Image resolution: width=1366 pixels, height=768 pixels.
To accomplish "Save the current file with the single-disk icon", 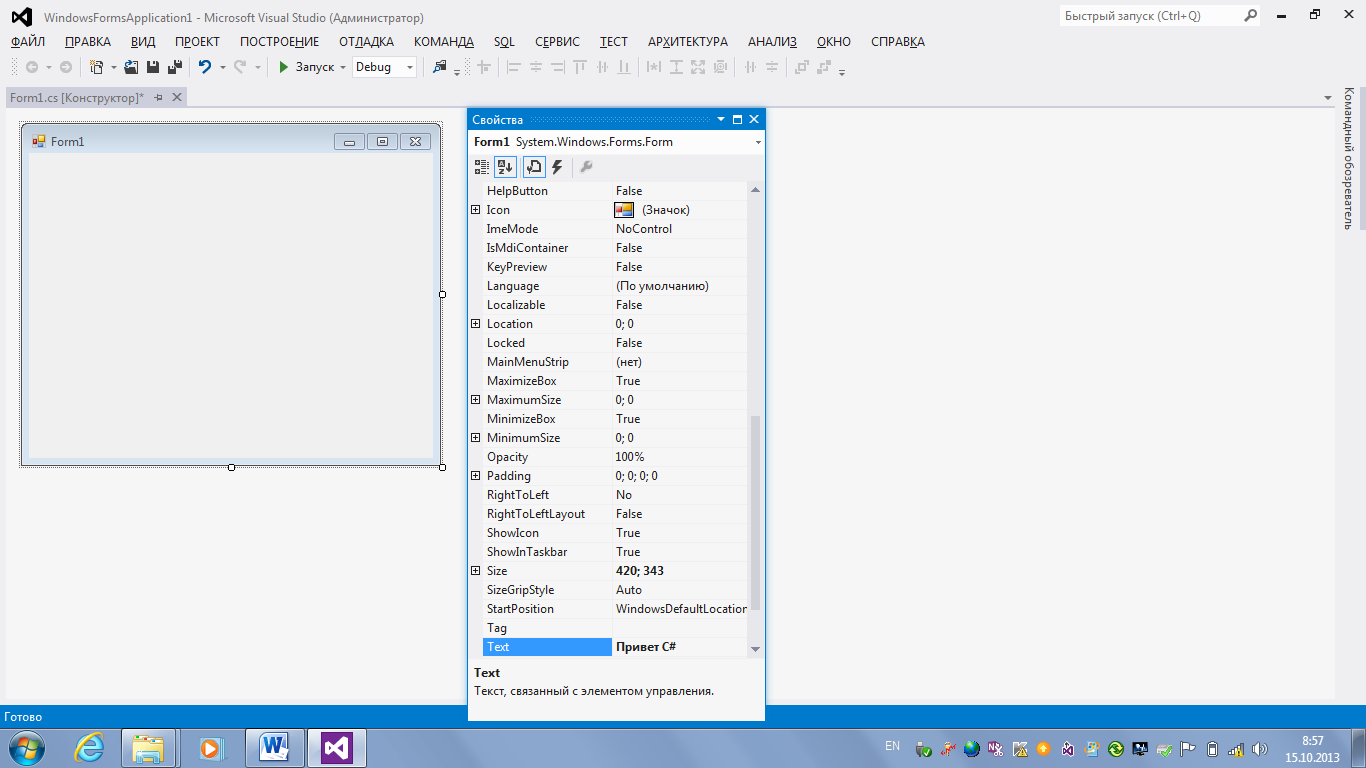I will (x=153, y=67).
